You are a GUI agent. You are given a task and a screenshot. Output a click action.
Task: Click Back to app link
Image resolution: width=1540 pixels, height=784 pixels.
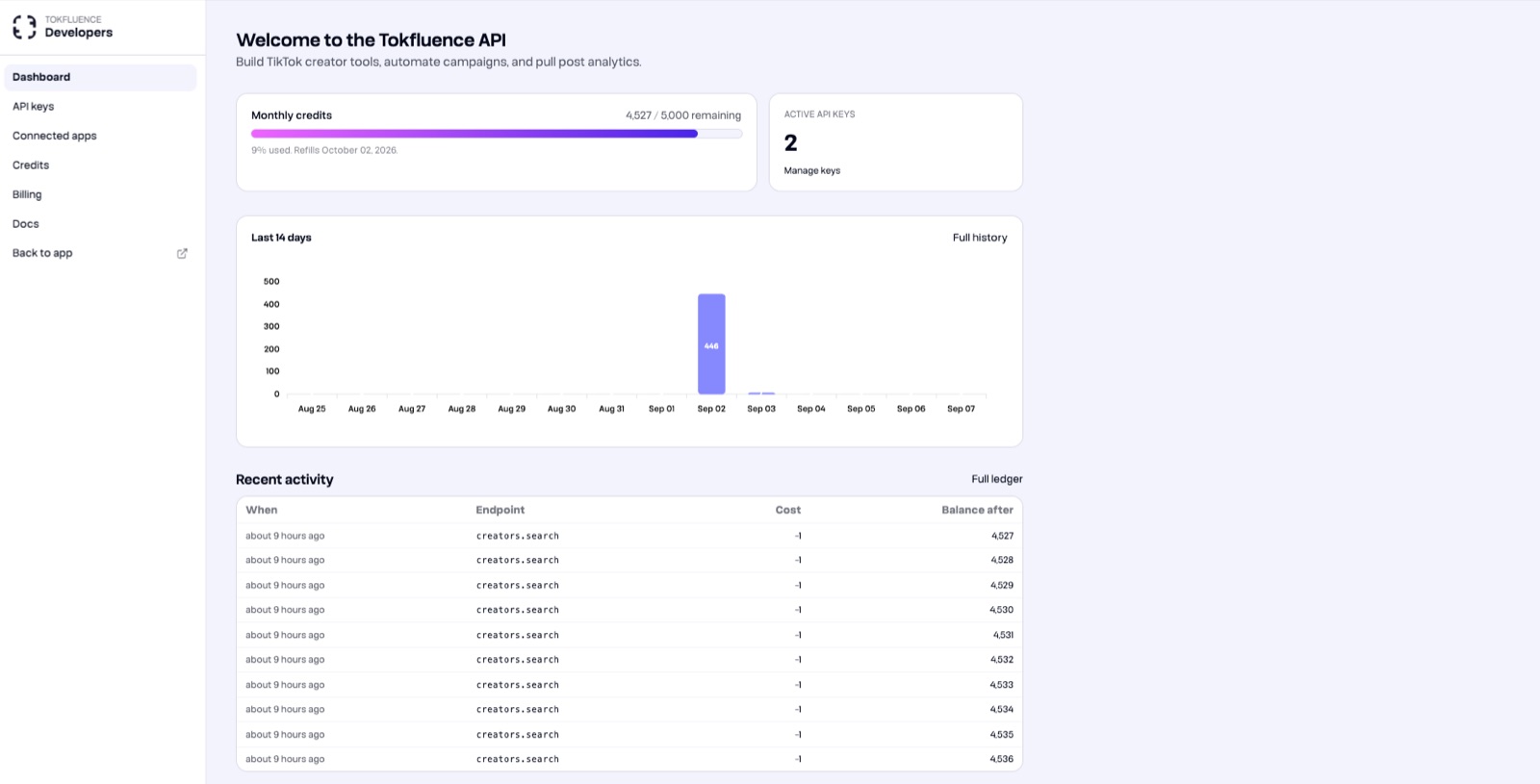point(42,253)
